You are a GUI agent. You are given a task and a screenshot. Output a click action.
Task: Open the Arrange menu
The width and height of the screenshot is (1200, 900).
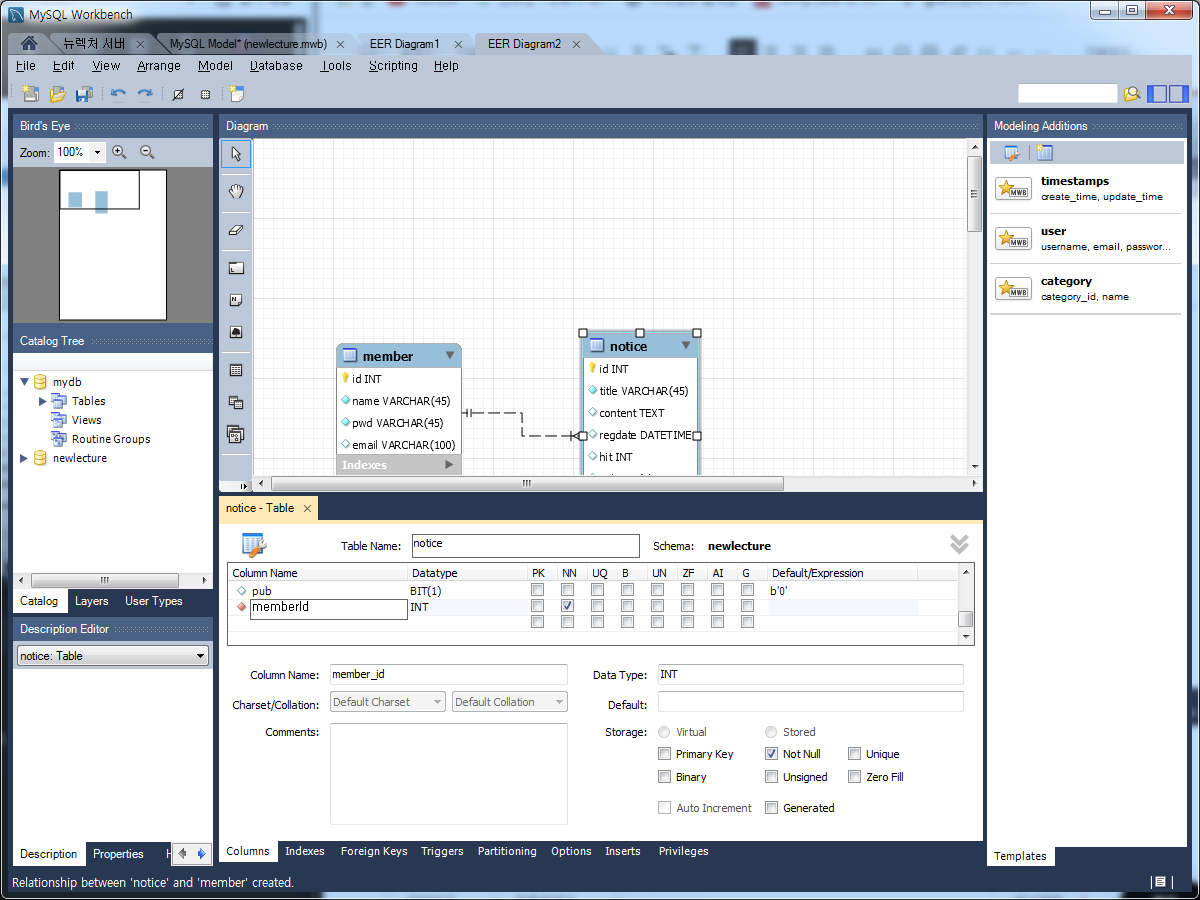coord(159,66)
